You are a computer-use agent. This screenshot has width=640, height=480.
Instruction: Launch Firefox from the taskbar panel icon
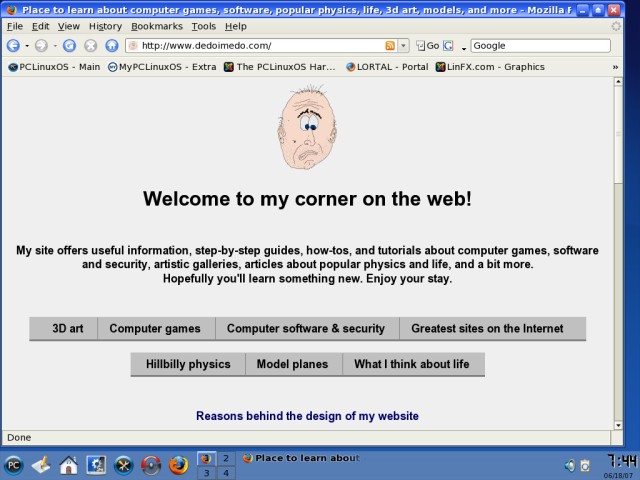(x=178, y=465)
